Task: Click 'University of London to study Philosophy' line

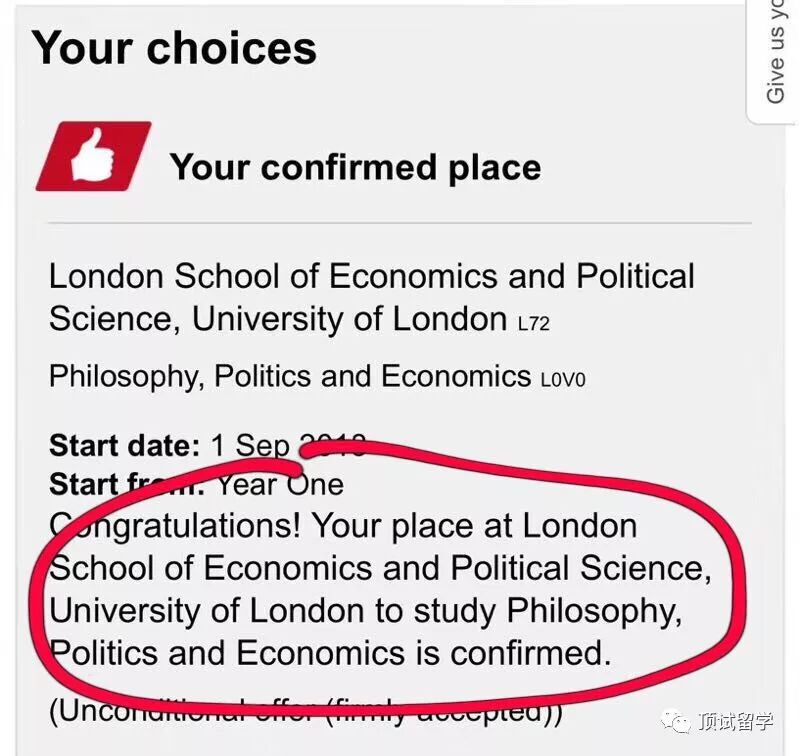Action: (365, 611)
